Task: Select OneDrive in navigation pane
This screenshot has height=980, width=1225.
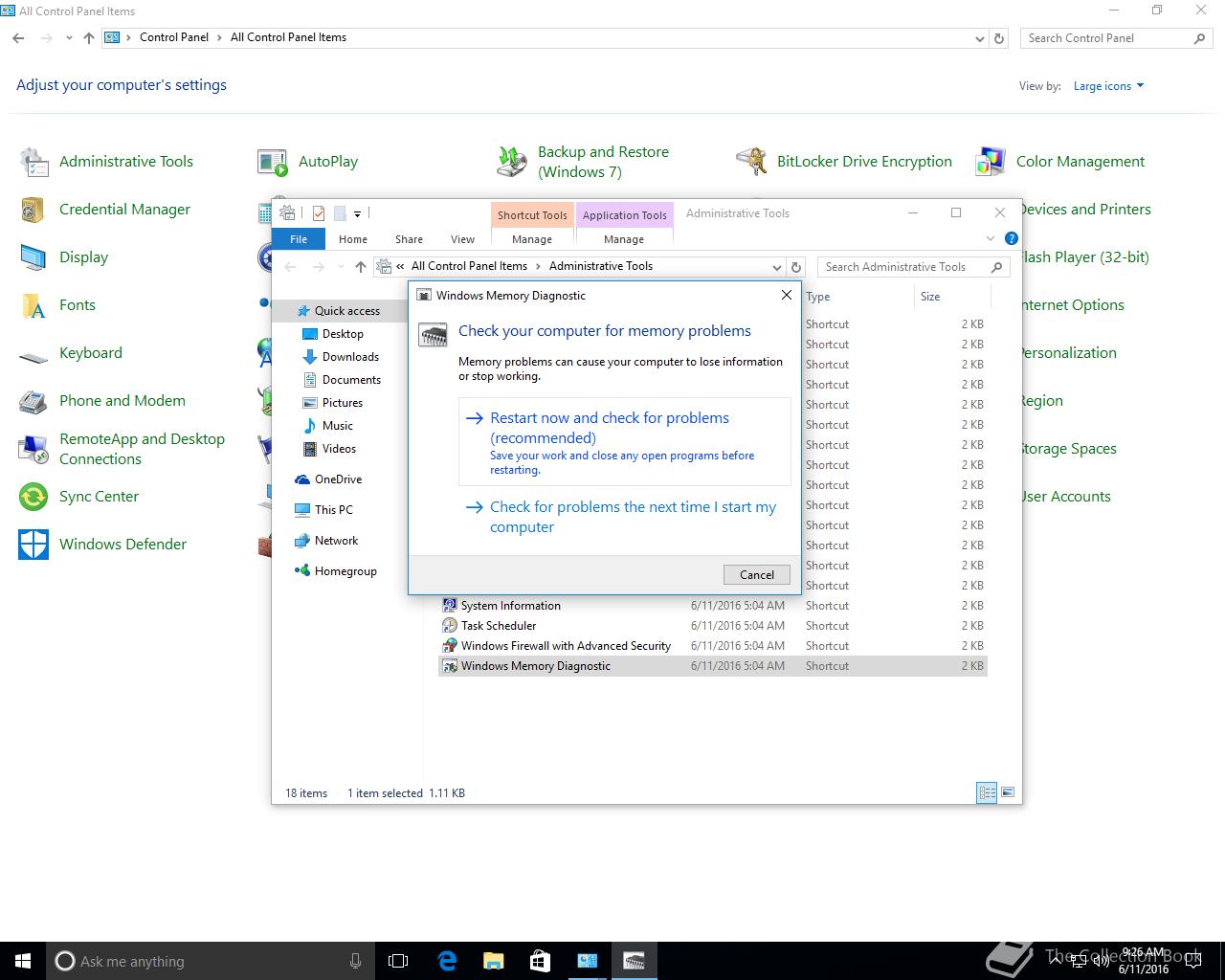Action: (x=338, y=479)
